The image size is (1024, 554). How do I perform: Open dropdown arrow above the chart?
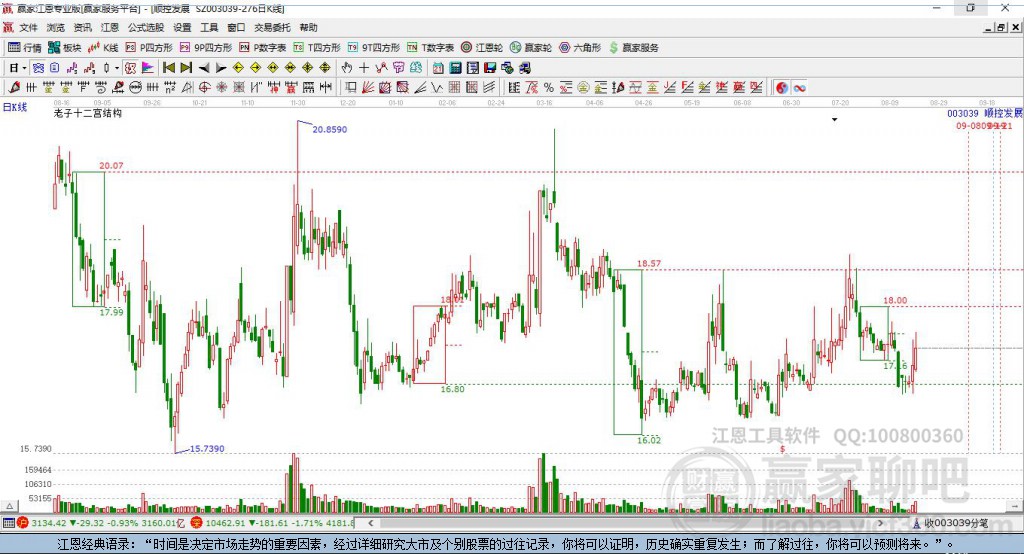tap(835, 120)
